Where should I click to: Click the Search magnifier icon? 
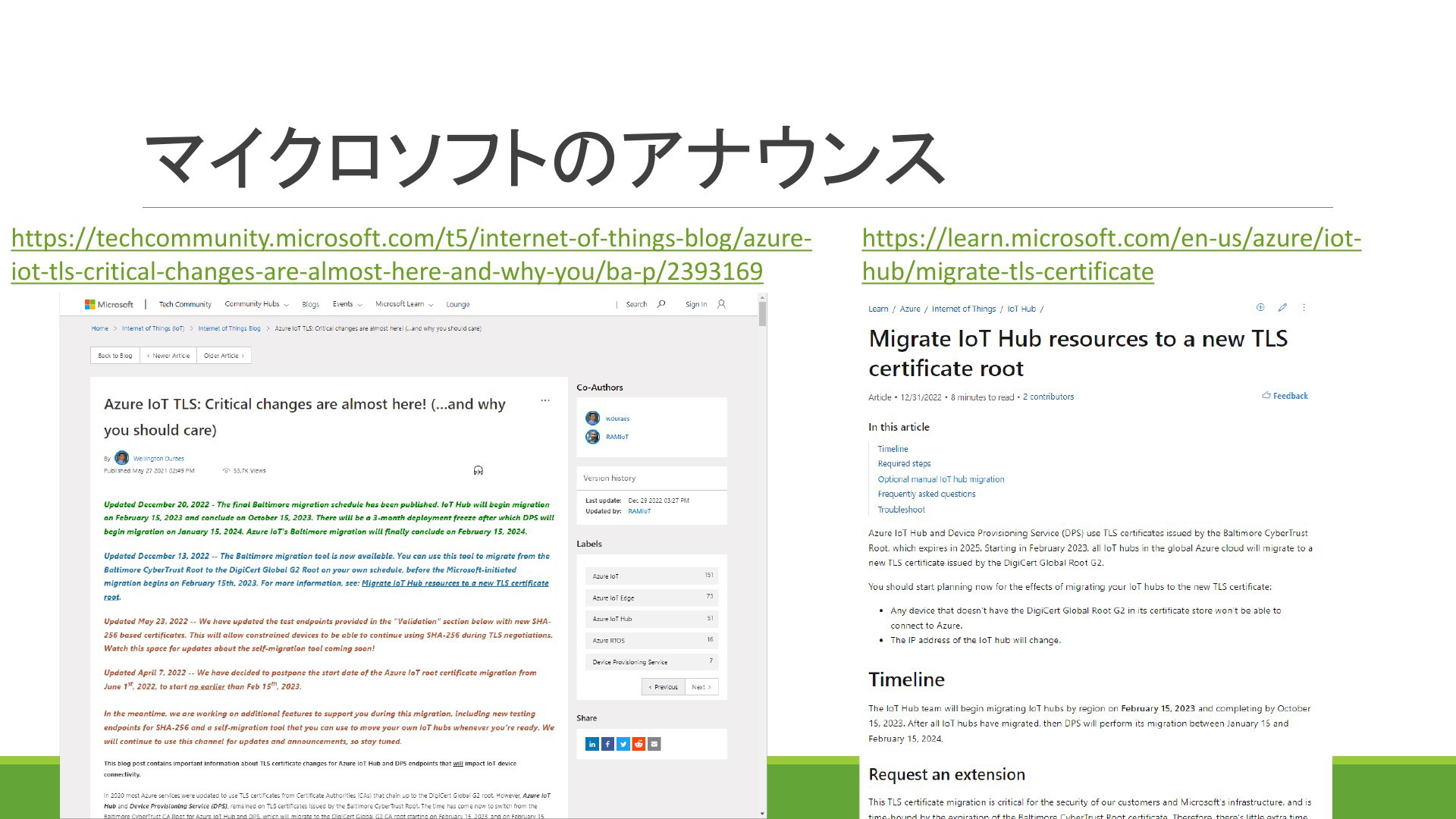pyautogui.click(x=661, y=304)
